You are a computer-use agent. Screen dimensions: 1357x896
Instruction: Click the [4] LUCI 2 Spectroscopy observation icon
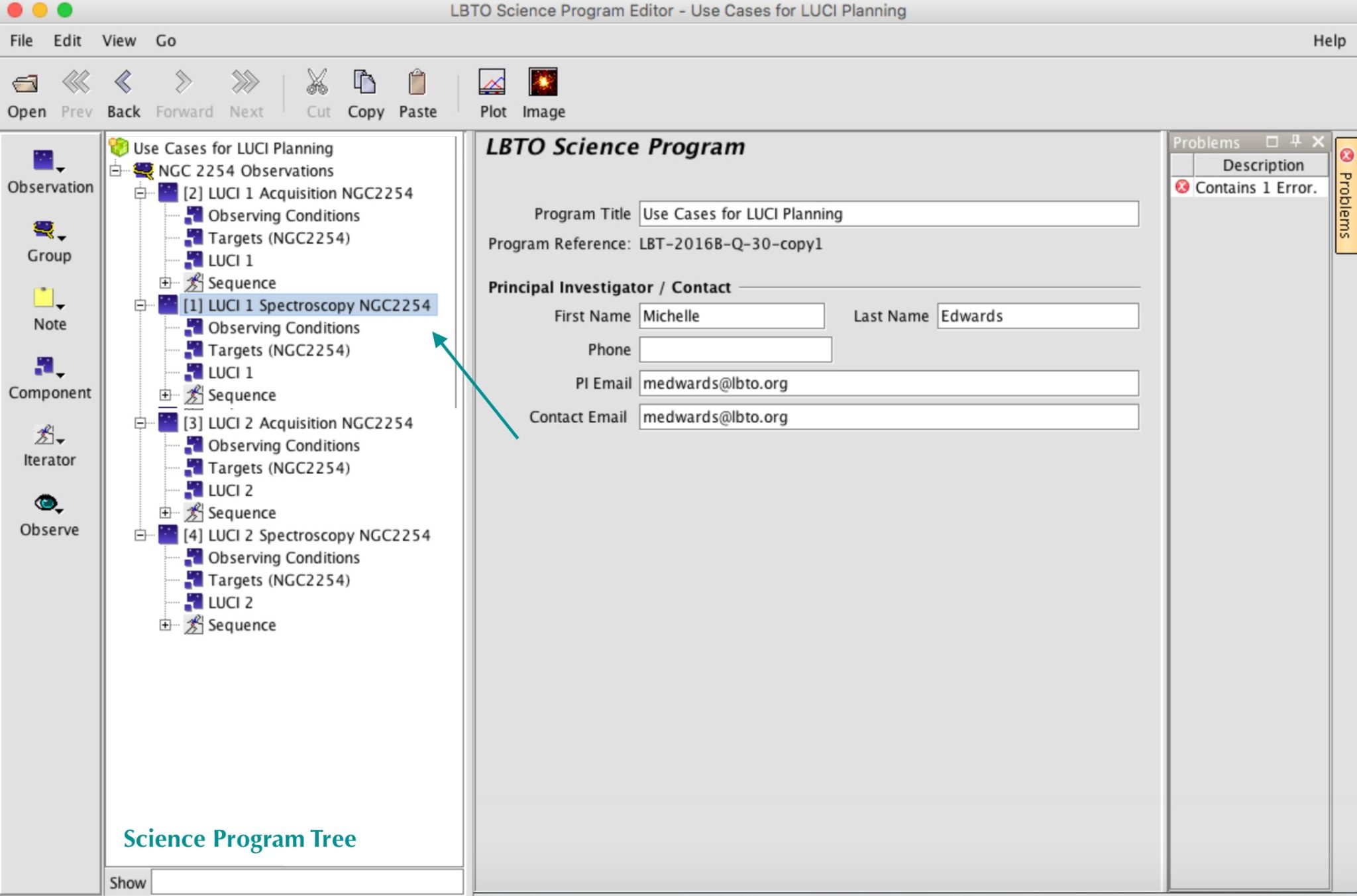click(x=168, y=534)
